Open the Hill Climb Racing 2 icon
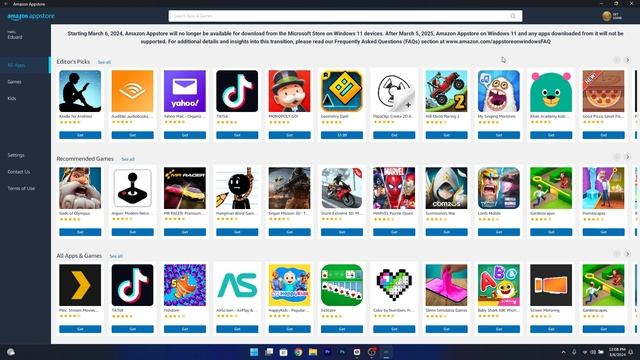 point(447,91)
